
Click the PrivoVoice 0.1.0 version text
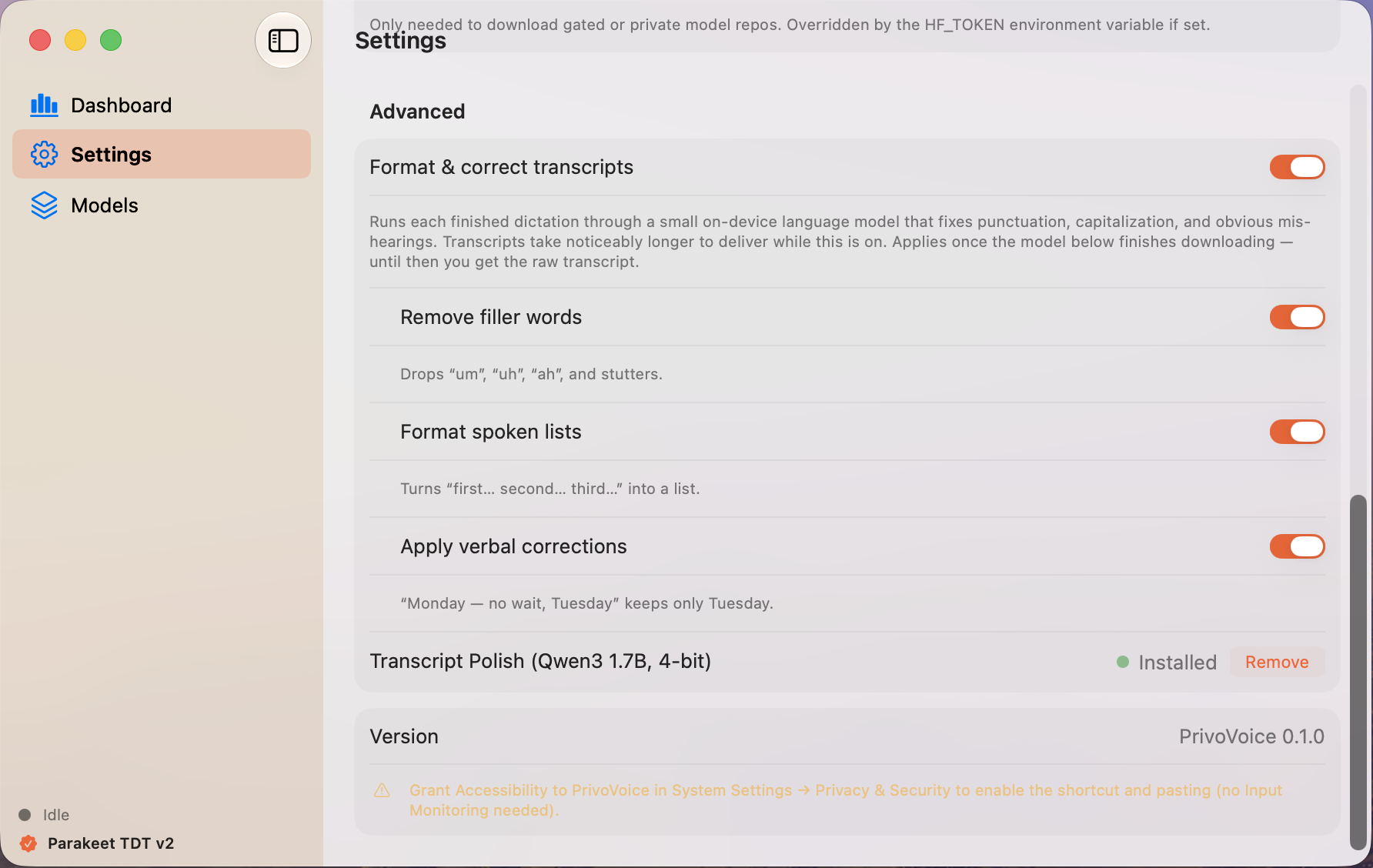point(1251,736)
